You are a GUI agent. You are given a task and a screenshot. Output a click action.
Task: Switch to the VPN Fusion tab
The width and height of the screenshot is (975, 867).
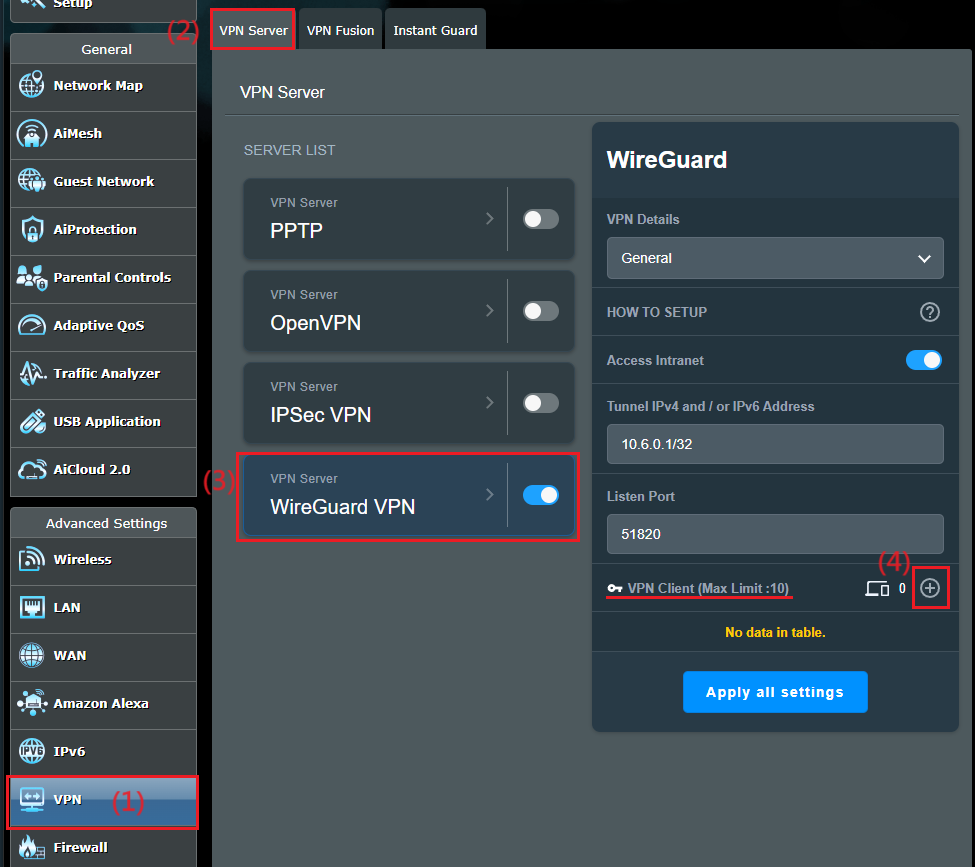[x=340, y=29]
